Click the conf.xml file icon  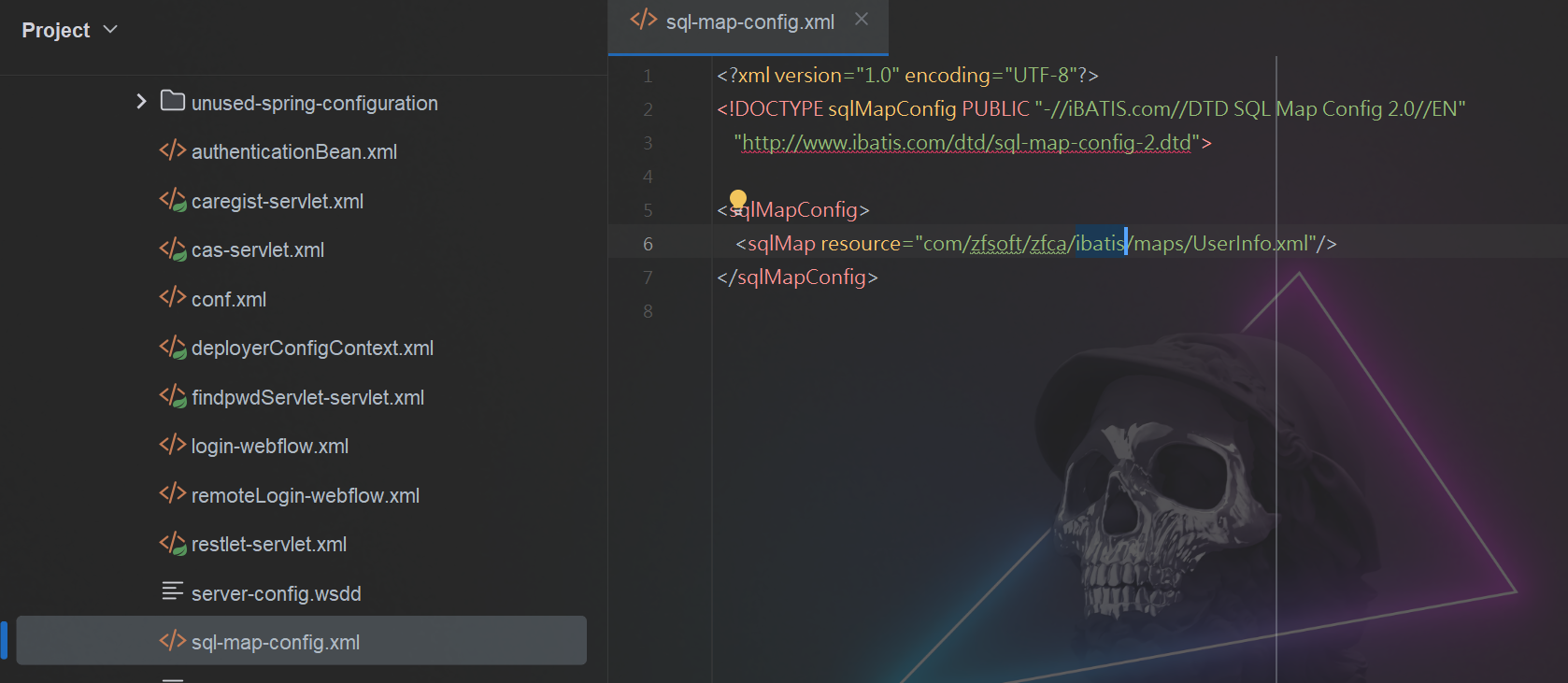pyautogui.click(x=172, y=299)
